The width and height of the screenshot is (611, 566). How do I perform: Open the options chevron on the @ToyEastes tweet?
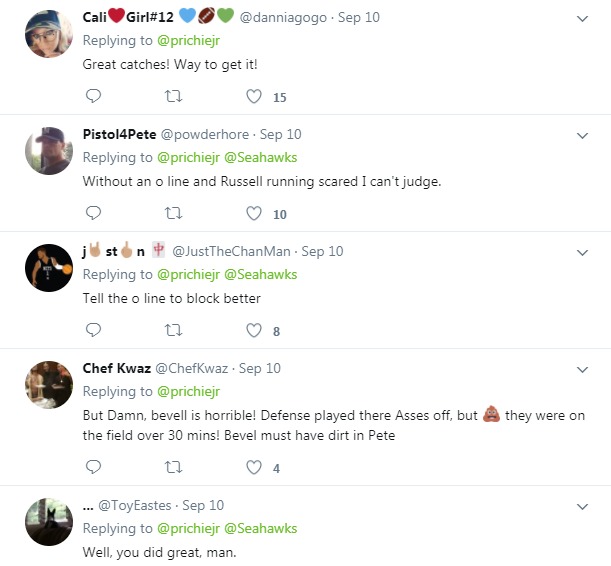tap(583, 506)
